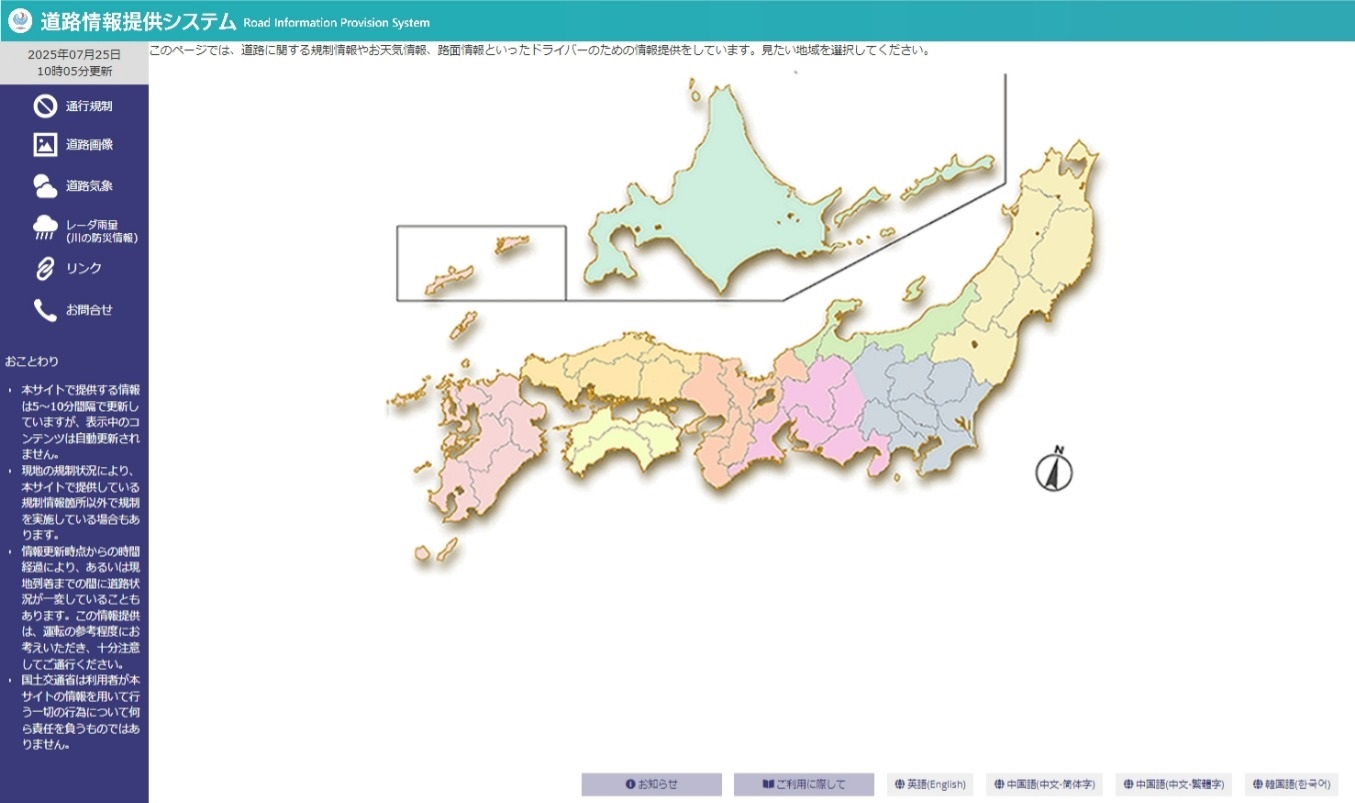Click the traffic restriction prohibition icon

coord(45,106)
